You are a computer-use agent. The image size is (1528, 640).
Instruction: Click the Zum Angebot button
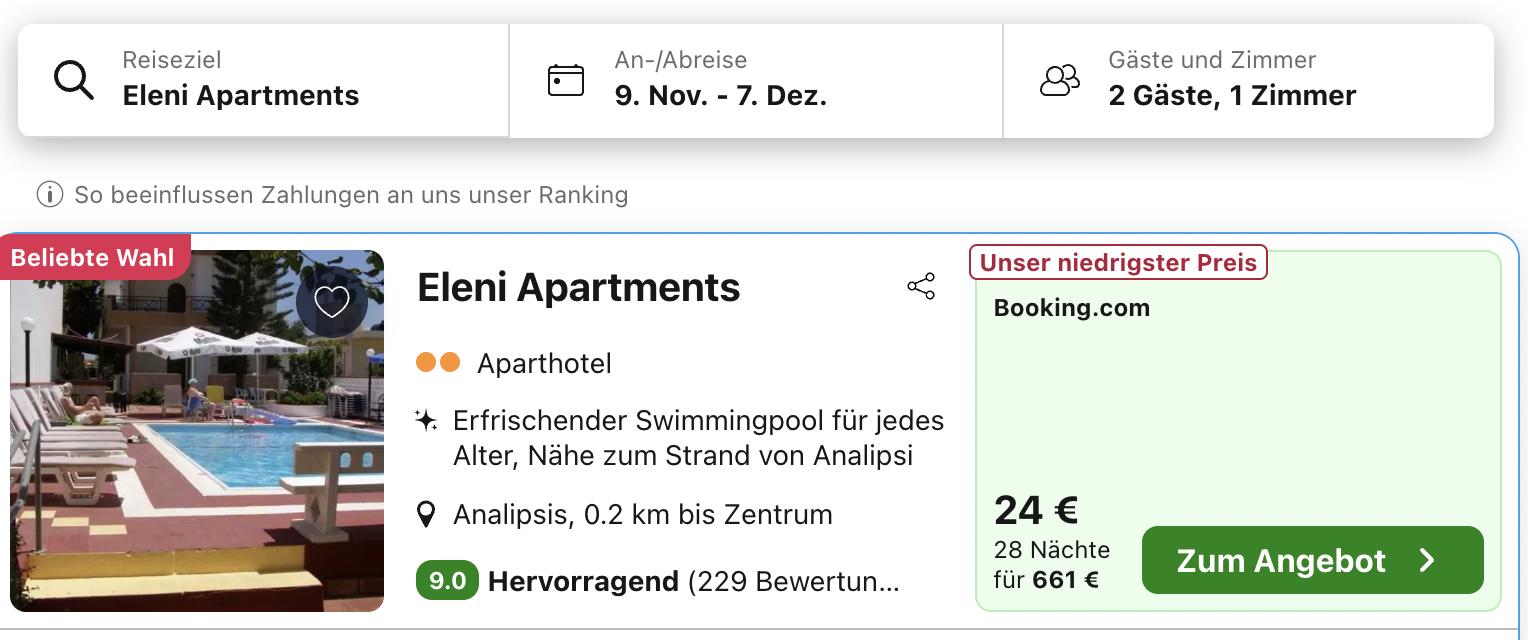(x=1313, y=560)
